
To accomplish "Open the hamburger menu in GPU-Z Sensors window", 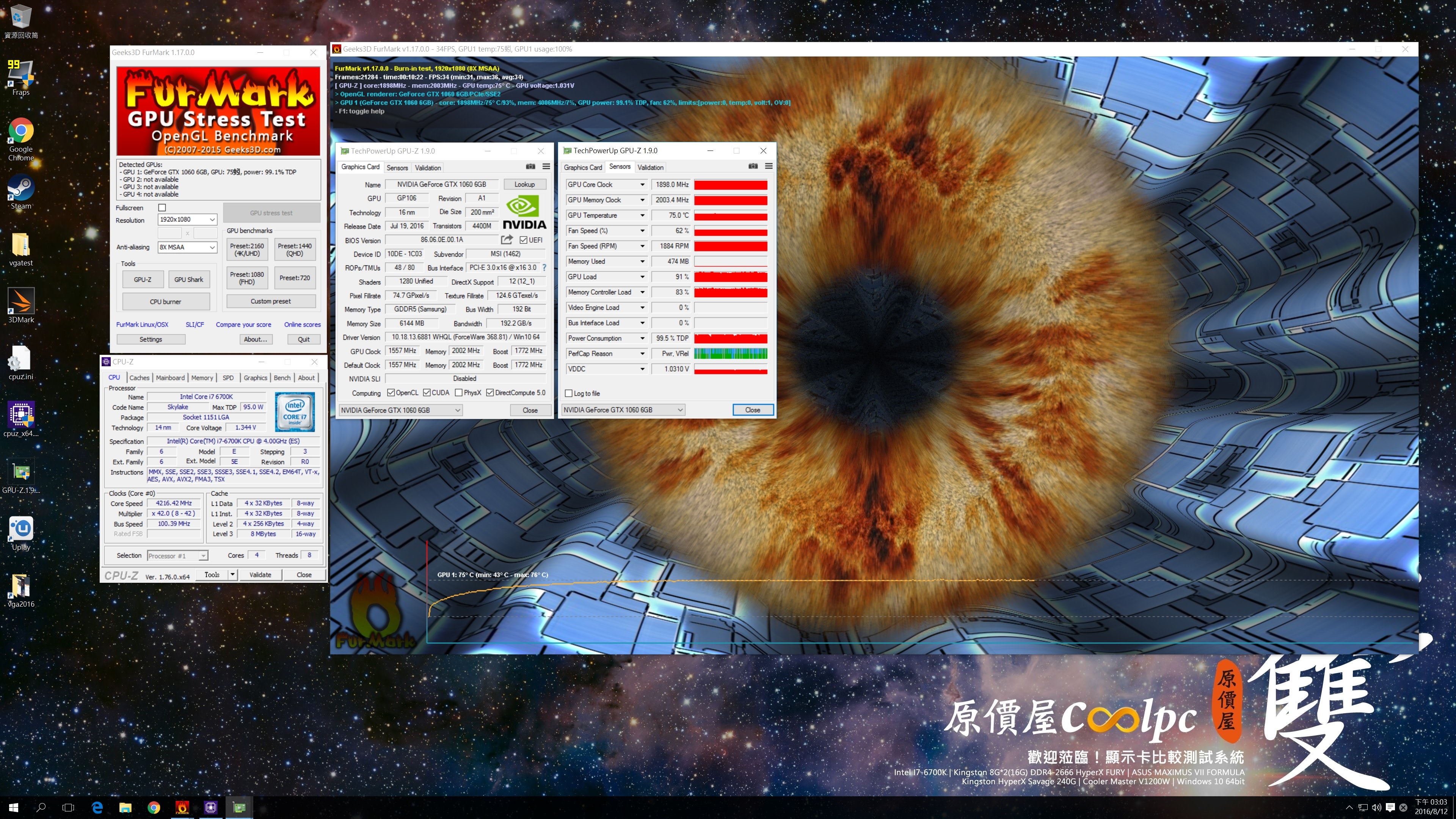I will click(769, 166).
